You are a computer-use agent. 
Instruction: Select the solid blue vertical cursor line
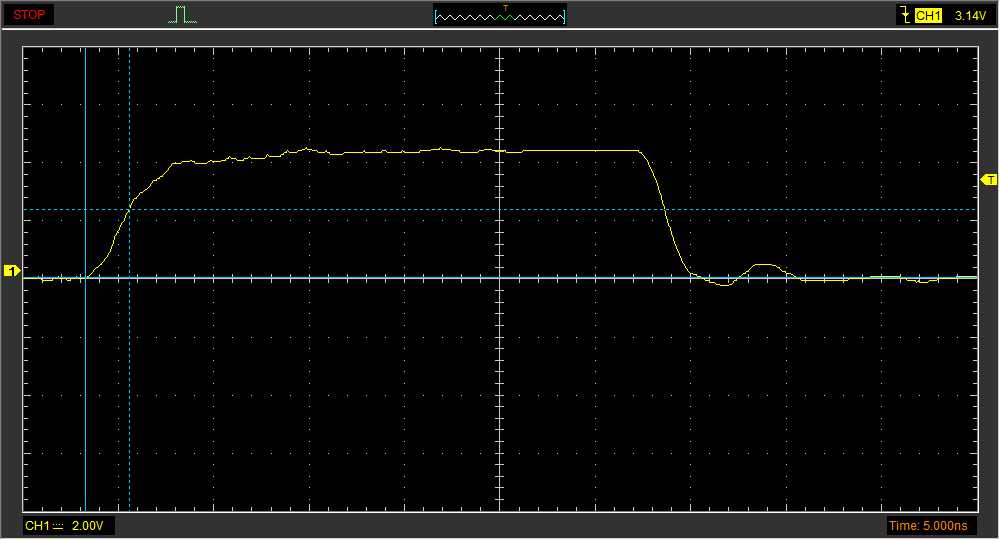[86, 400]
